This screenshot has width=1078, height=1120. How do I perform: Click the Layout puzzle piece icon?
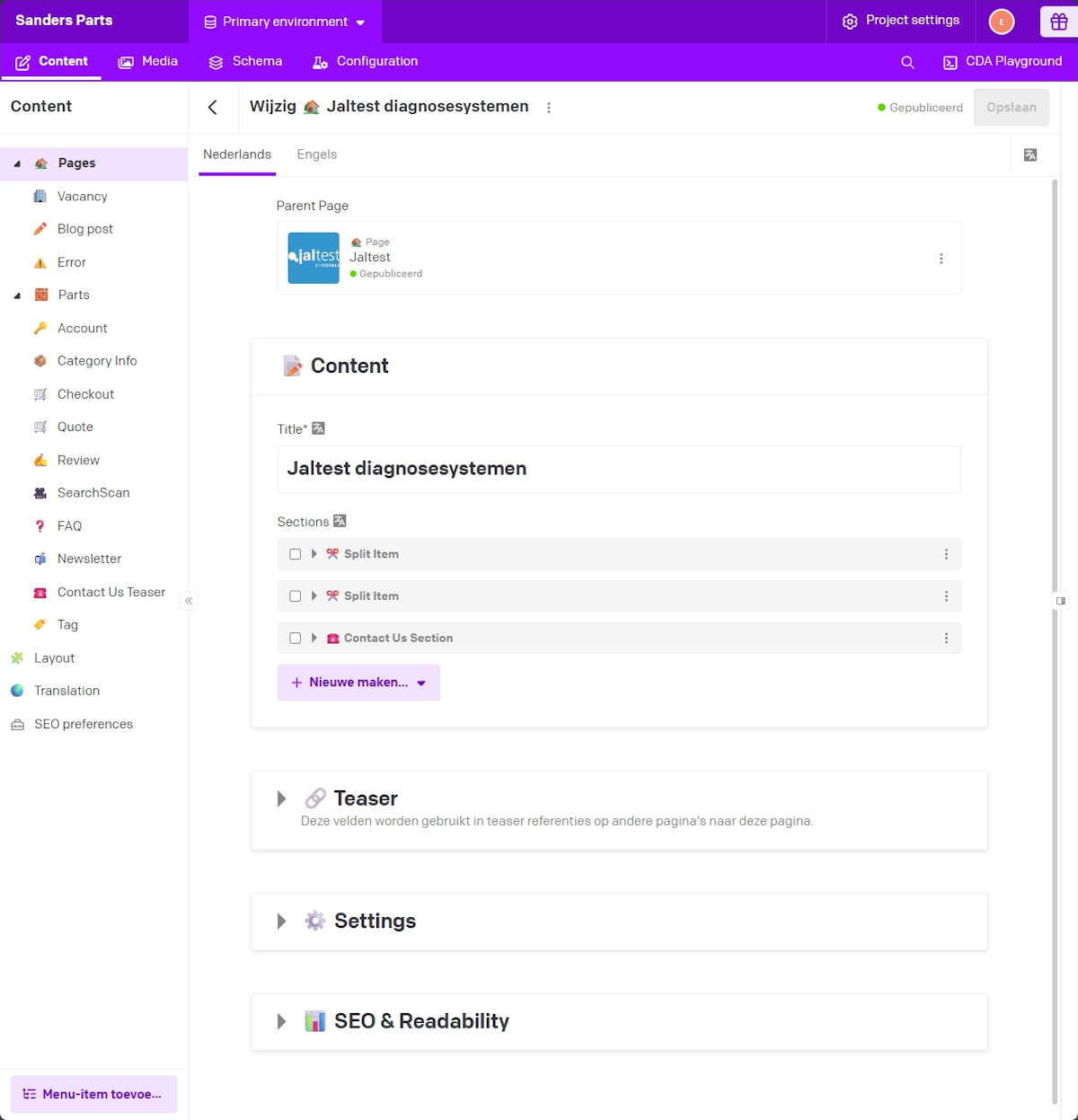tap(17, 658)
